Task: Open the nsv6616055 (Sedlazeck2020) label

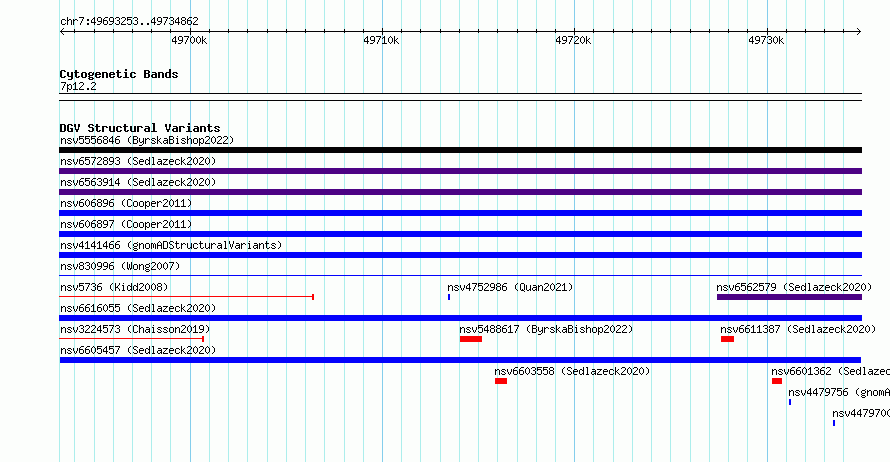Action: [138, 308]
